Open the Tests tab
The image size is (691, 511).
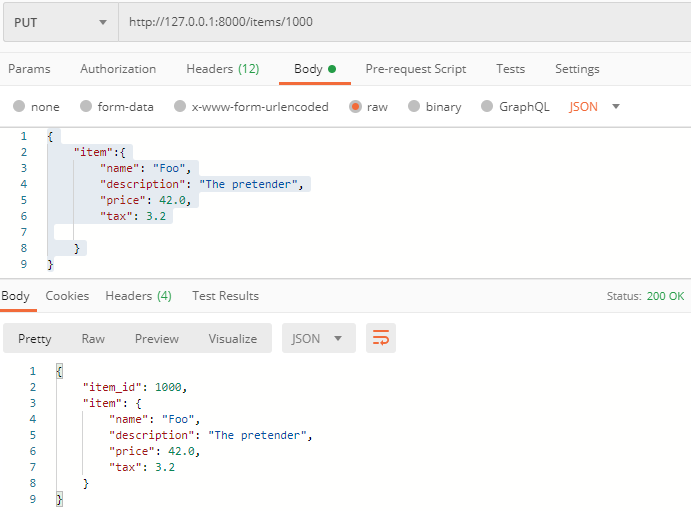click(x=510, y=69)
